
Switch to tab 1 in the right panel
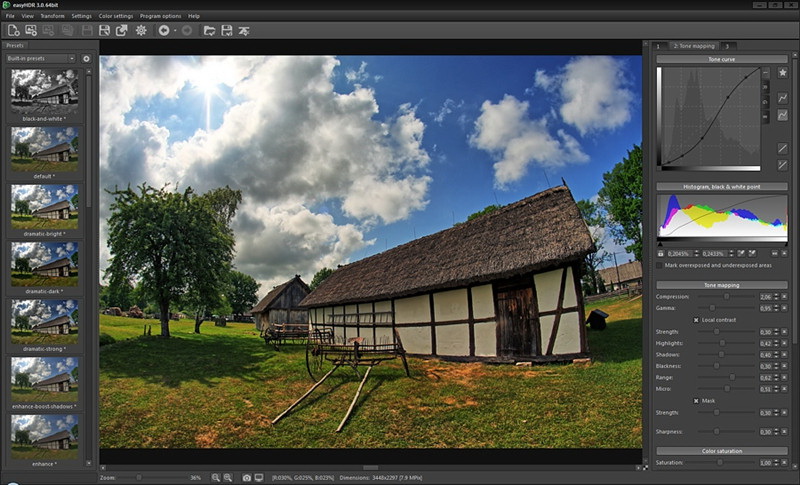pyautogui.click(x=659, y=46)
